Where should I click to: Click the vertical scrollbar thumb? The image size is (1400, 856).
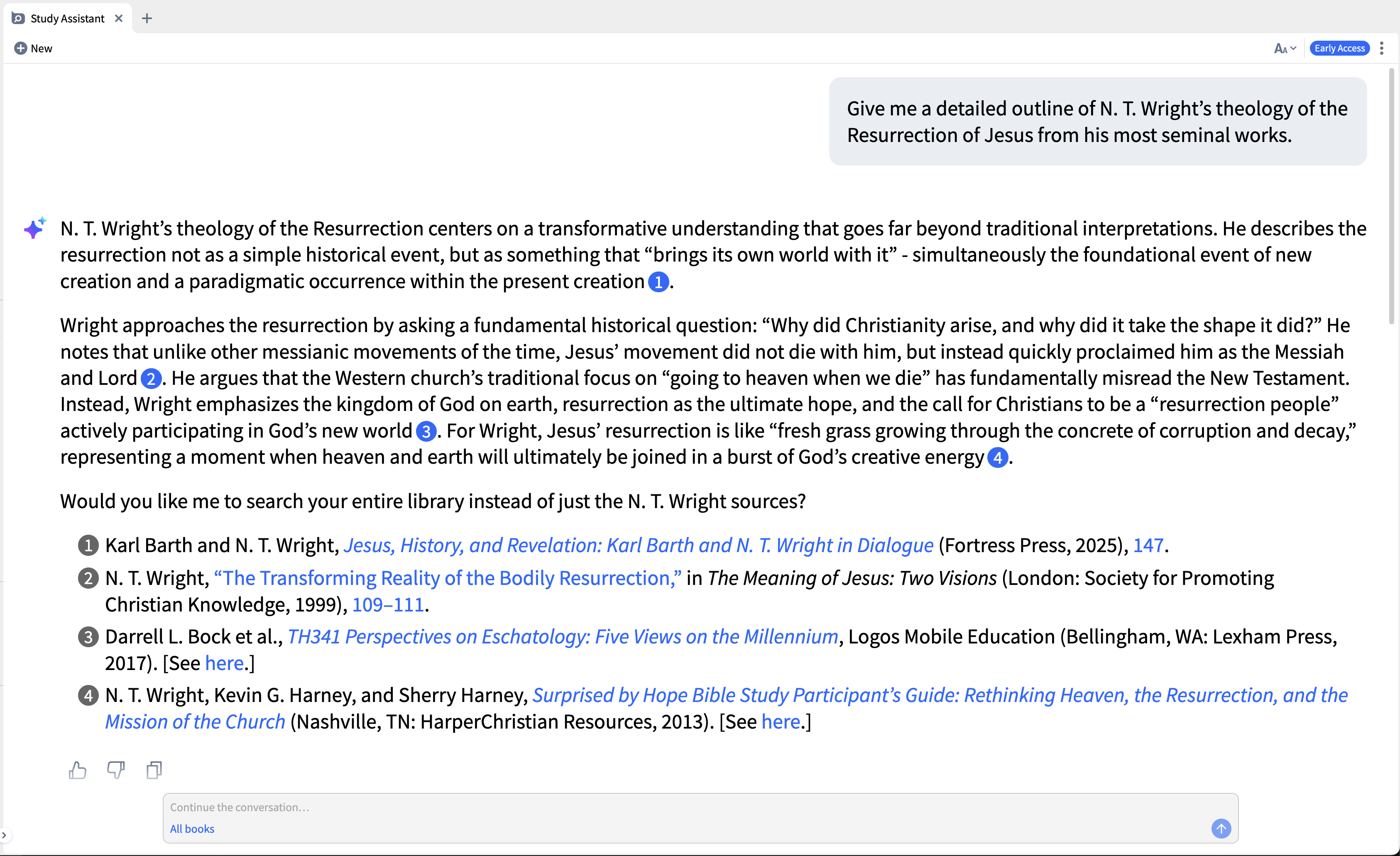pyautogui.click(x=1391, y=196)
